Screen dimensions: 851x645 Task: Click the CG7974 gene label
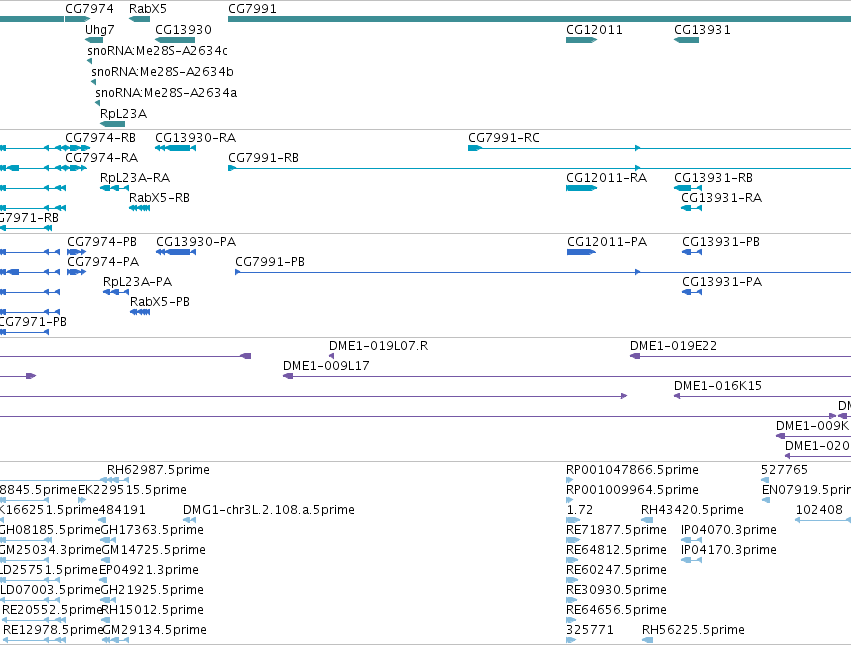pos(89,9)
